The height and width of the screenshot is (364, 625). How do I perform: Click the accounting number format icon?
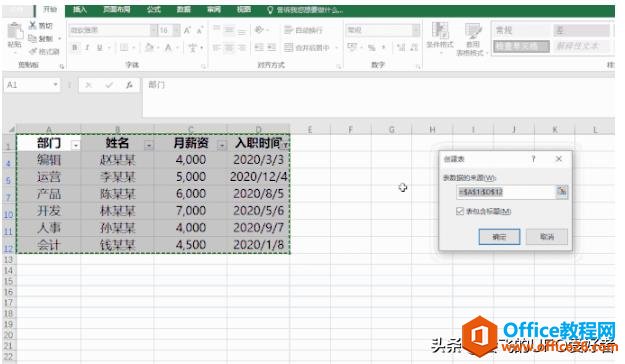[352, 47]
